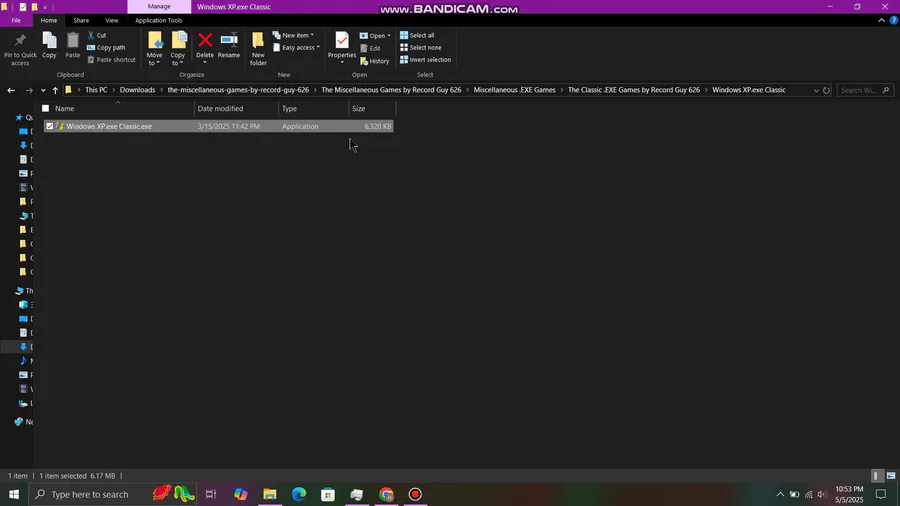Pin selected item to Quick access
The width and height of the screenshot is (900, 506).
(20, 49)
